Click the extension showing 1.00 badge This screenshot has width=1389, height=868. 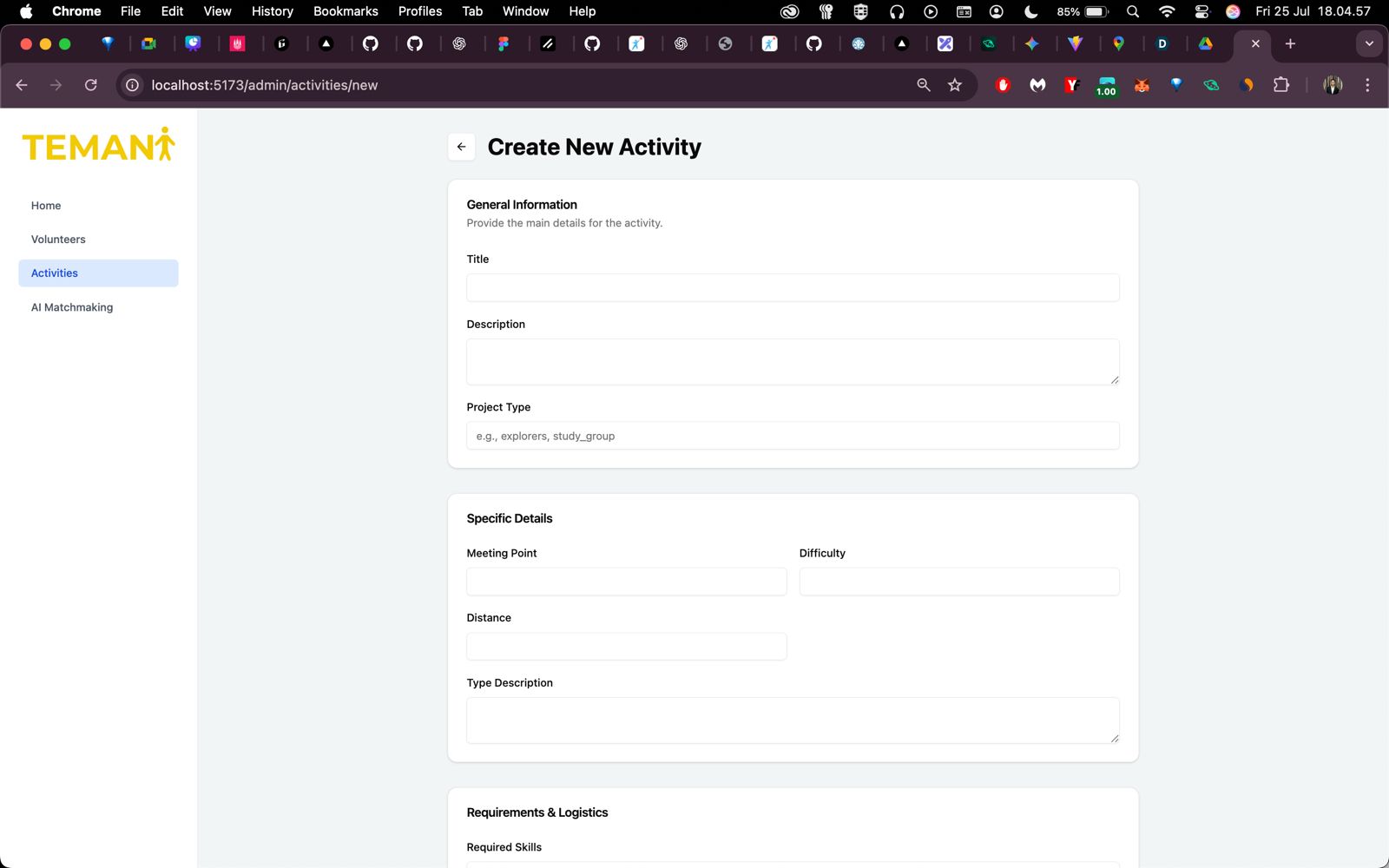click(x=1107, y=87)
